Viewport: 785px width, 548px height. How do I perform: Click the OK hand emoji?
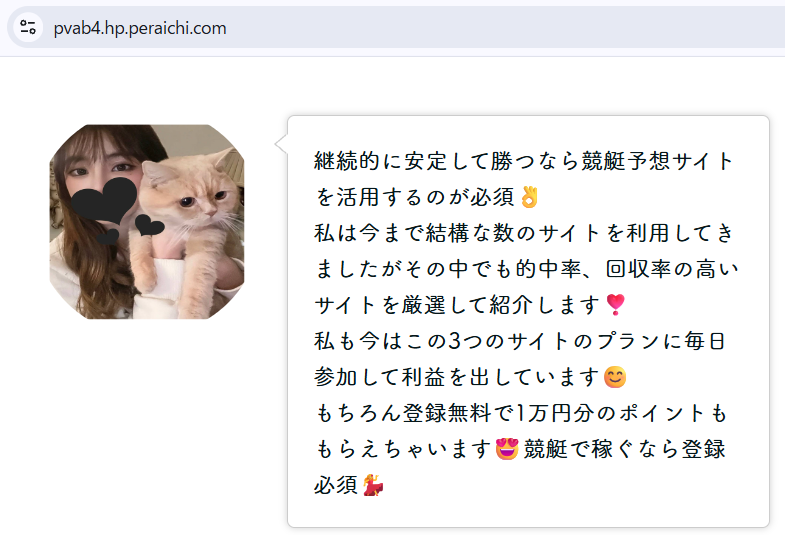click(x=529, y=196)
